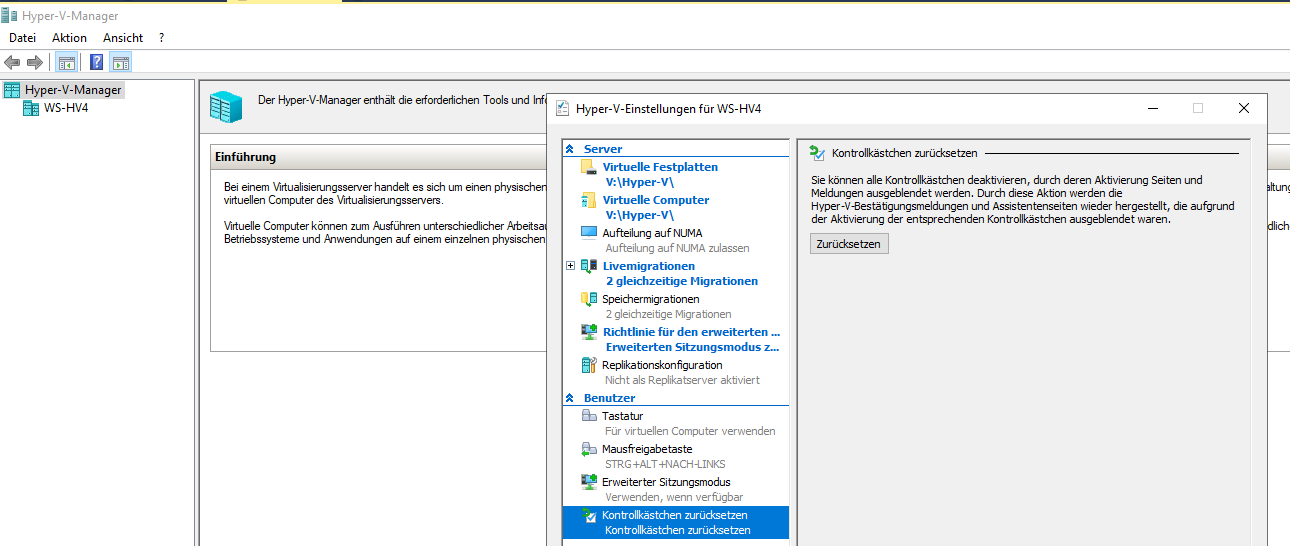The height and width of the screenshot is (546, 1290).
Task: Click the Speichermigrationen icon
Action: pos(588,299)
